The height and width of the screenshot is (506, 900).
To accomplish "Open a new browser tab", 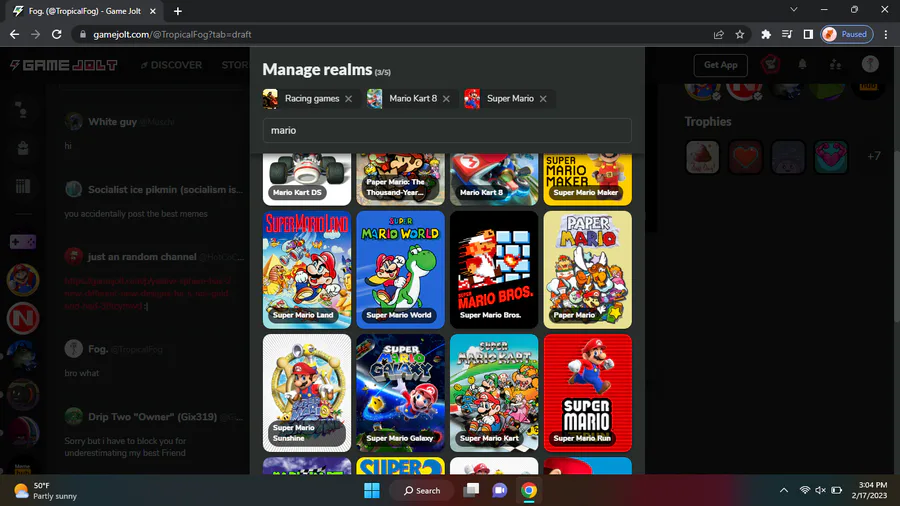I will point(178,11).
